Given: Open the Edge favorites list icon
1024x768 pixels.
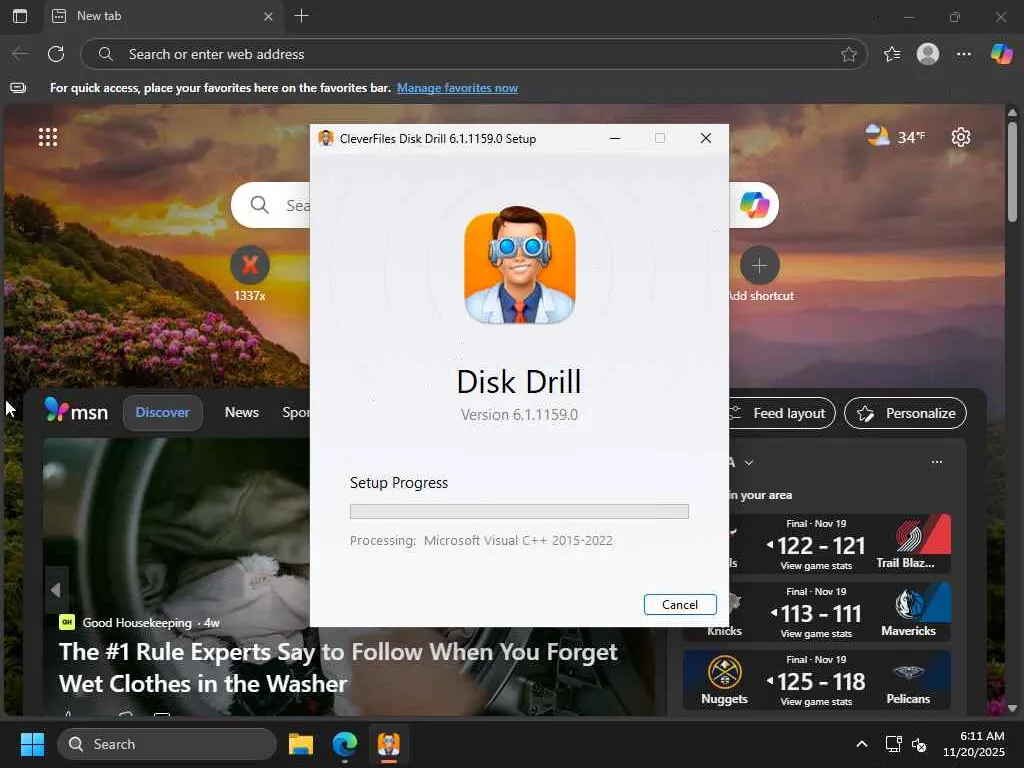Looking at the screenshot, I should 891,54.
